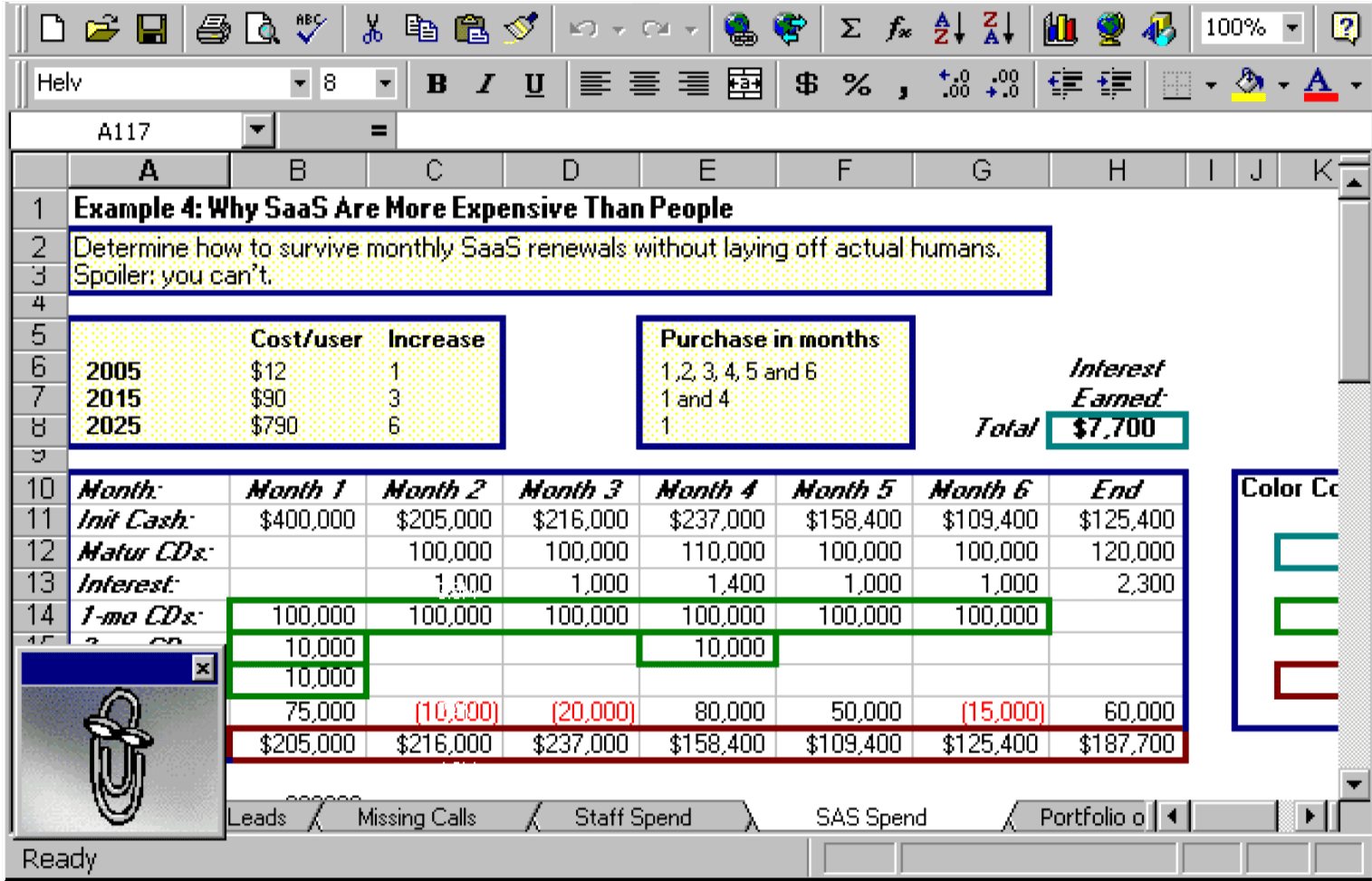The width and height of the screenshot is (1372, 881).
Task: Toggle underline formatting
Action: 535,84
